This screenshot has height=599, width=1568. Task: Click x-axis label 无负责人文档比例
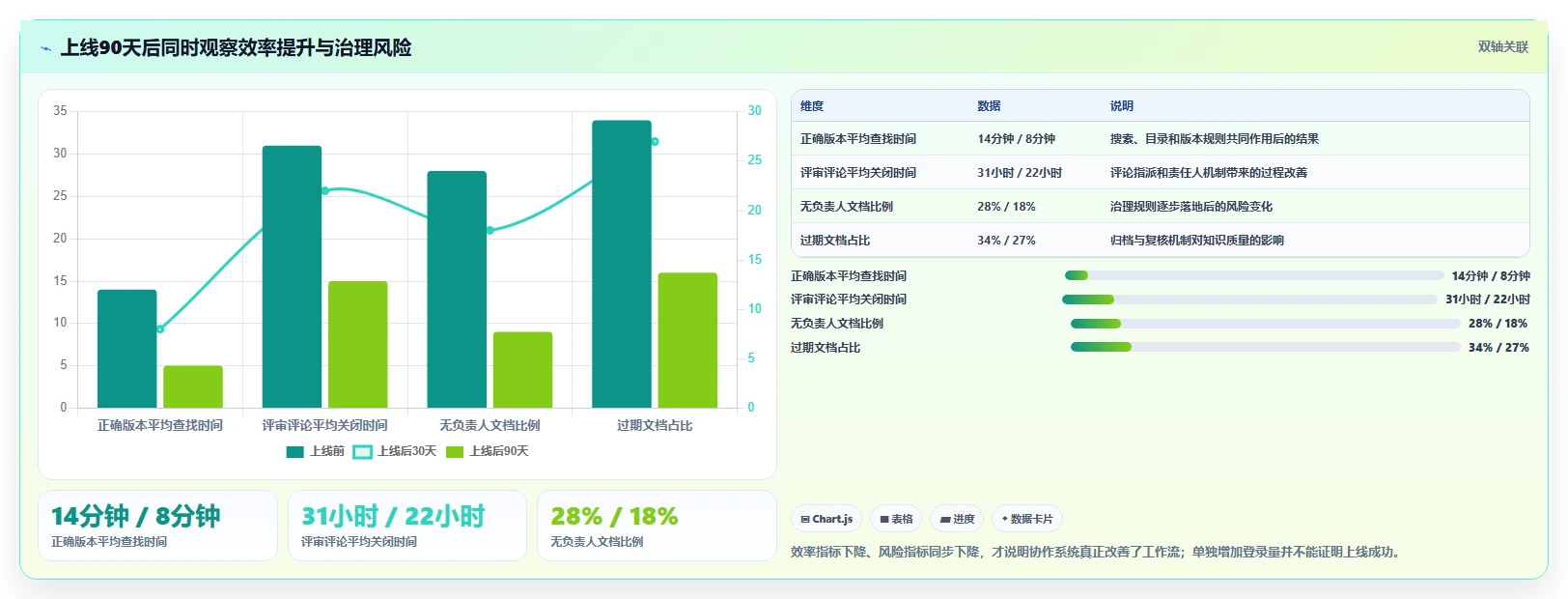(490, 425)
